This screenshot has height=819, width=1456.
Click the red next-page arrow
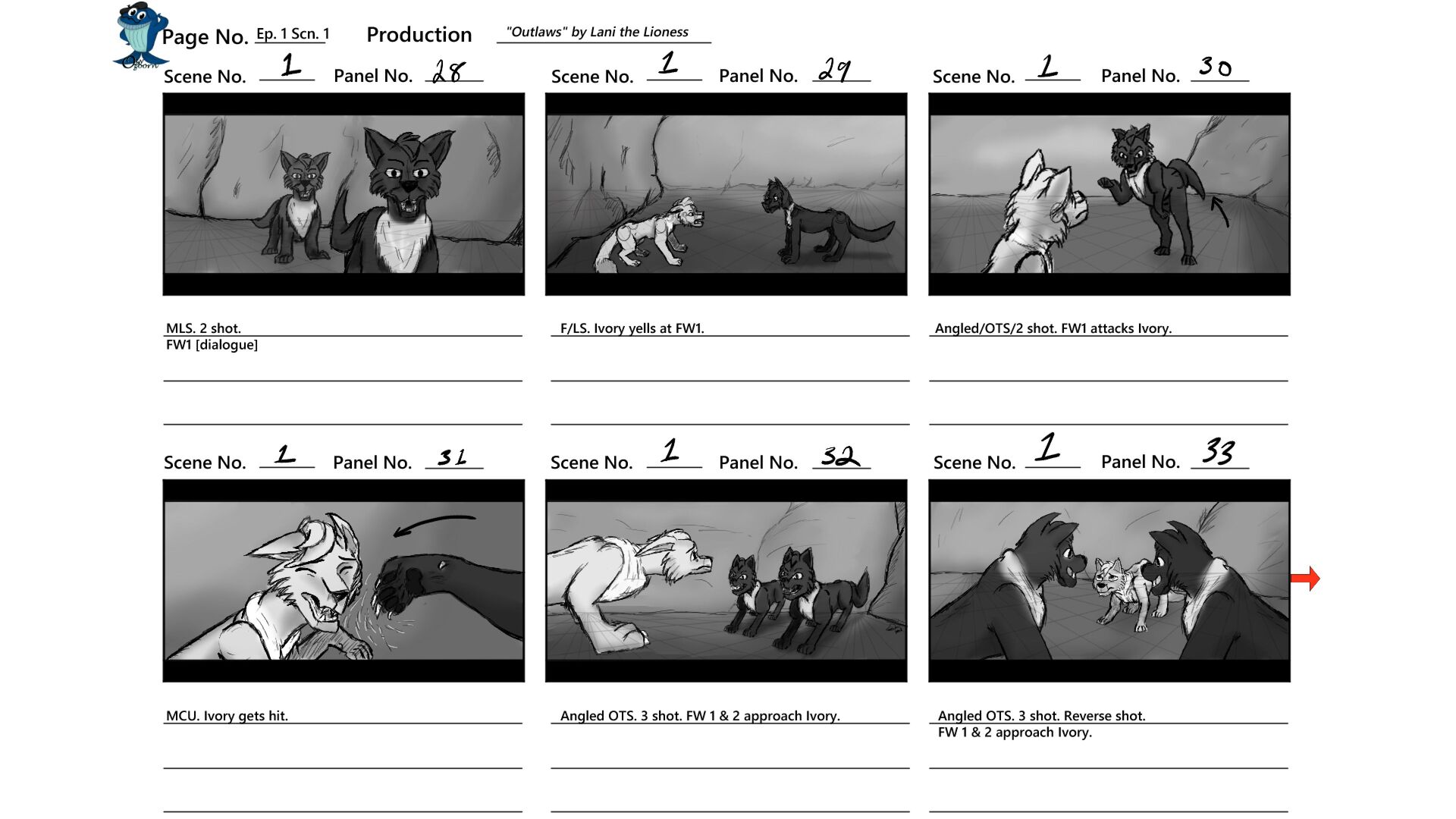pyautogui.click(x=1305, y=579)
